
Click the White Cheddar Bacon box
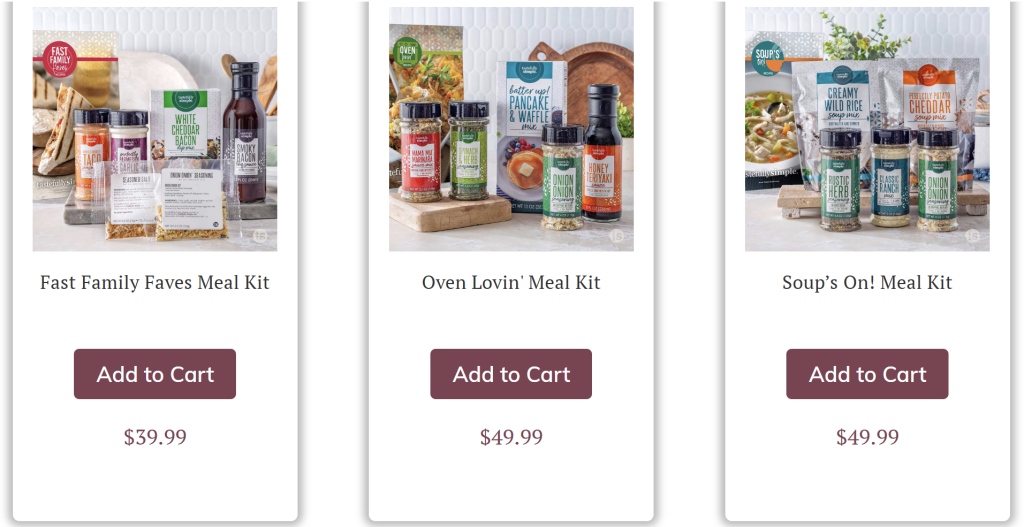pyautogui.click(x=185, y=124)
